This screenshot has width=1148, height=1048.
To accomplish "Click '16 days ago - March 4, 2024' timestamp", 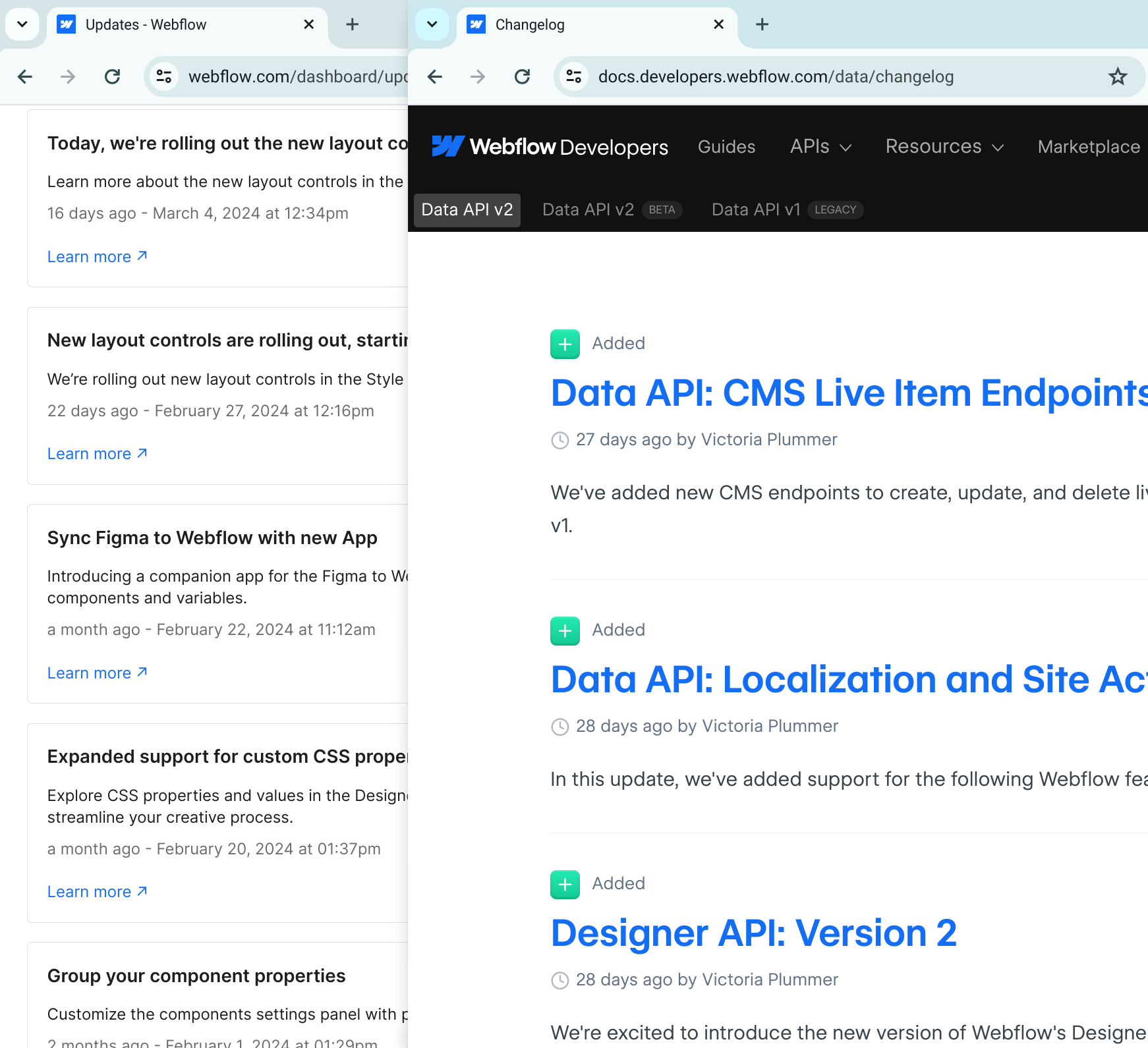I will pyautogui.click(x=198, y=213).
